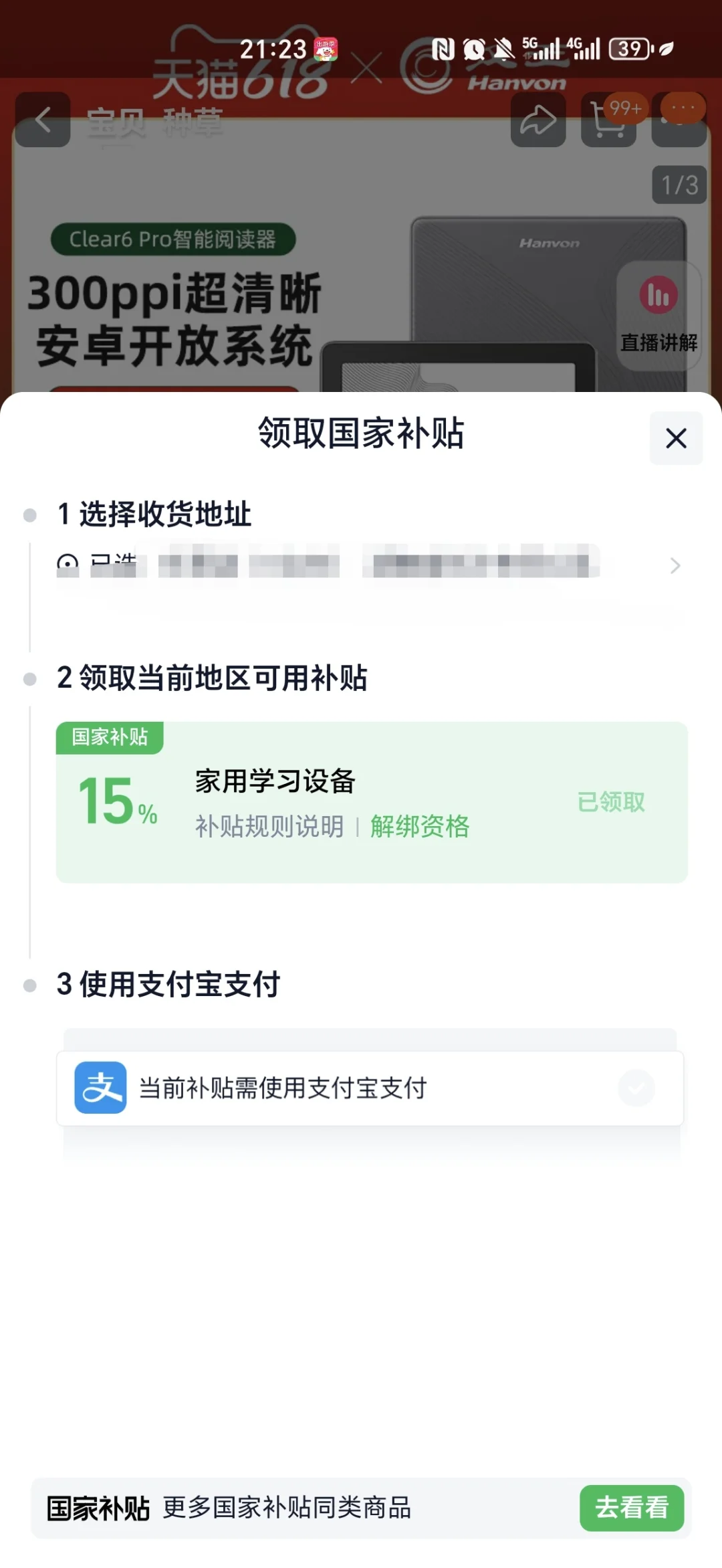The height and width of the screenshot is (1568, 722).
Task: Tap the 解绑资格 unbind link
Action: click(x=420, y=827)
